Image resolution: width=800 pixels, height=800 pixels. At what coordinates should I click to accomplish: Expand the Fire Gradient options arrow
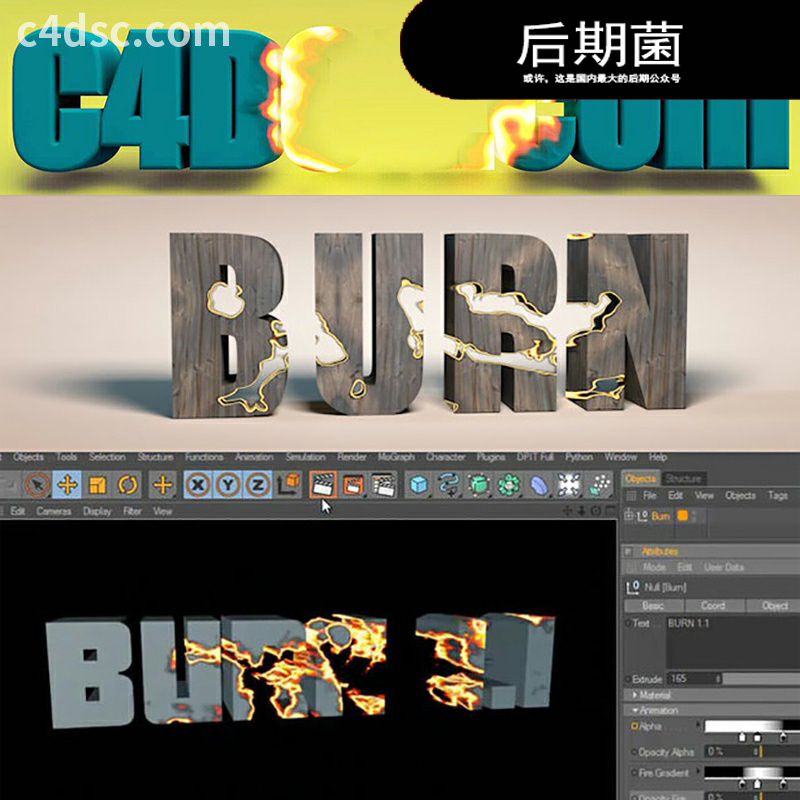[698, 771]
